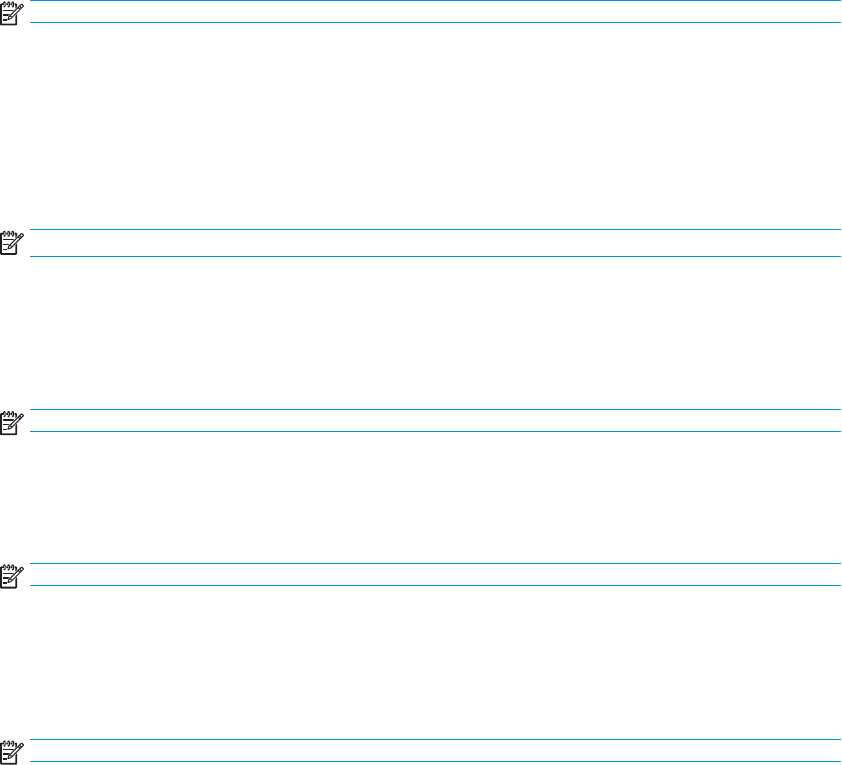The image size is (842, 765).
Task: Click inside the first empty note box
Action: (x=435, y=11)
